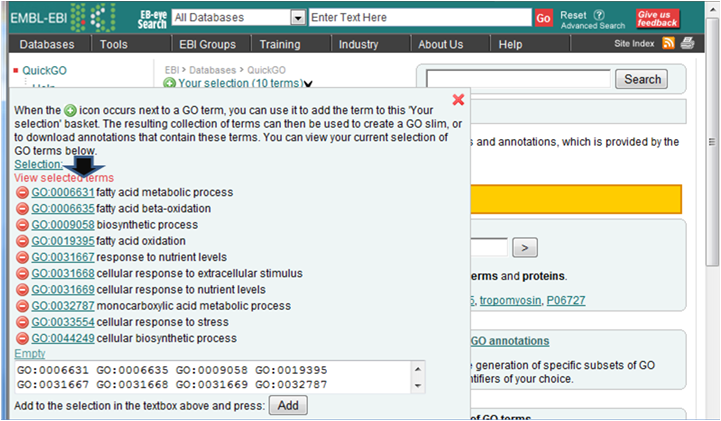Open the GO:0031667 term link
The image size is (721, 421).
[63, 257]
